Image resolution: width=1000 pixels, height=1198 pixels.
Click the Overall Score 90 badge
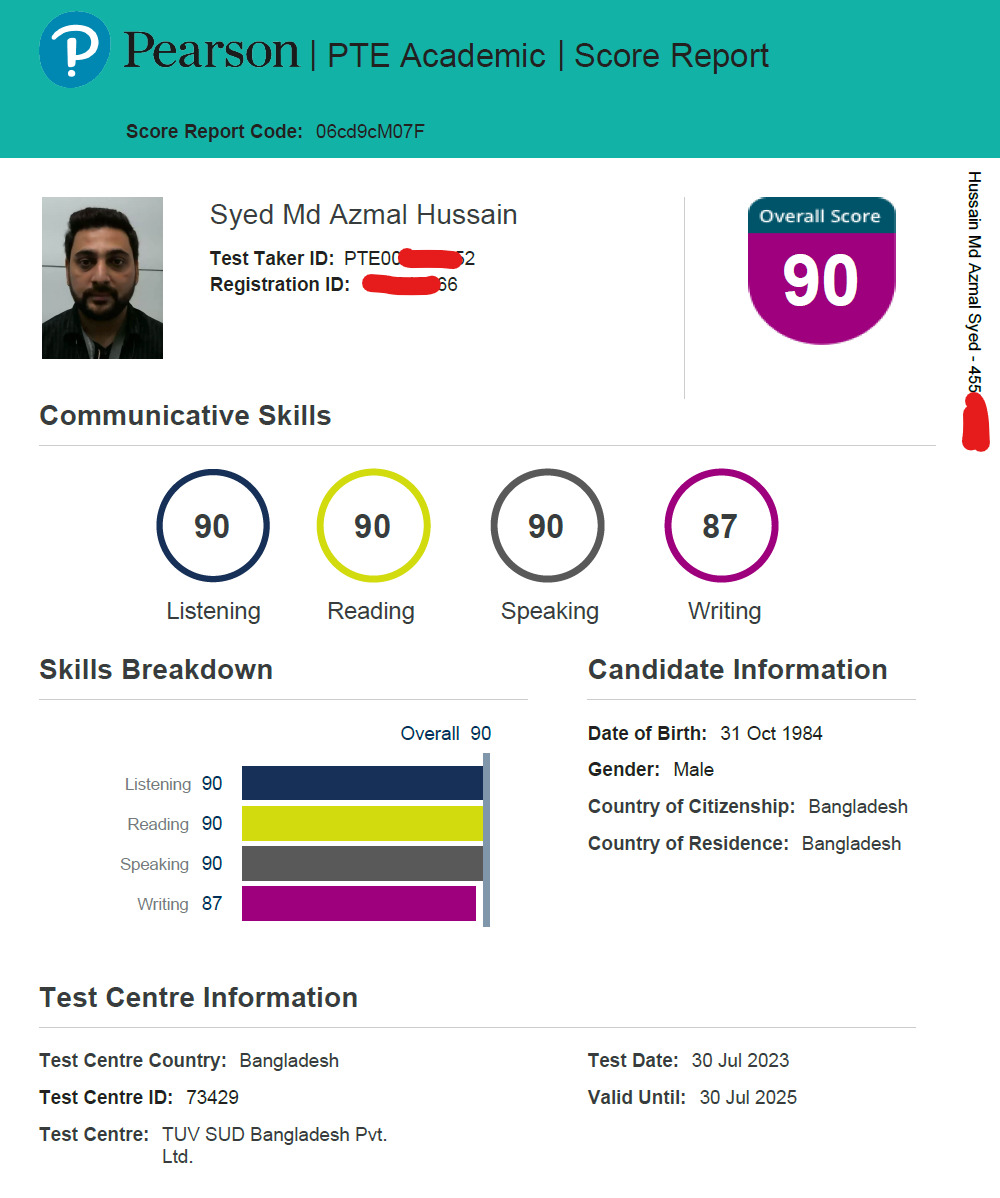pos(821,270)
